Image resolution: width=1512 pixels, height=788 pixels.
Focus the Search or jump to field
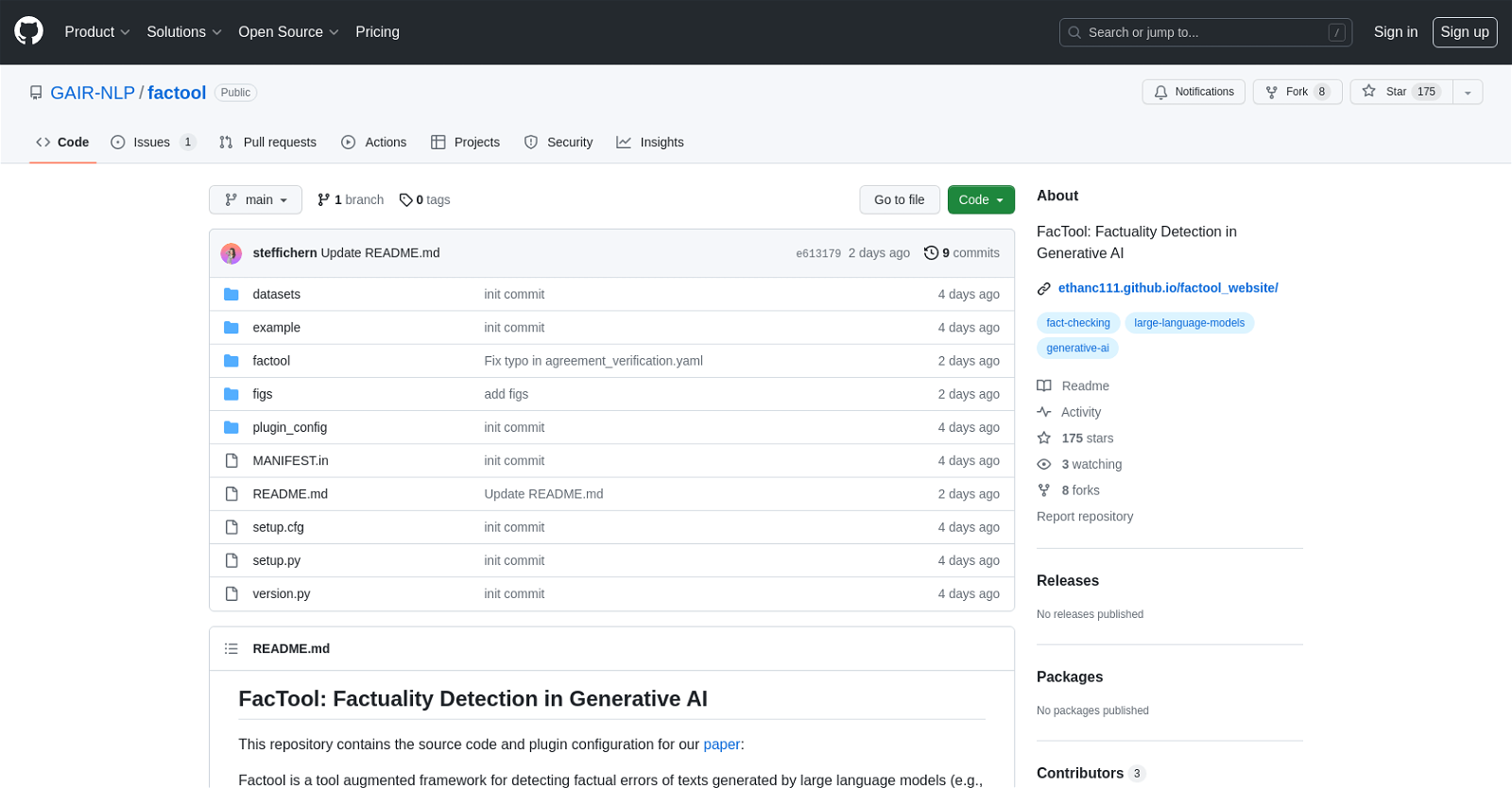[x=1206, y=32]
